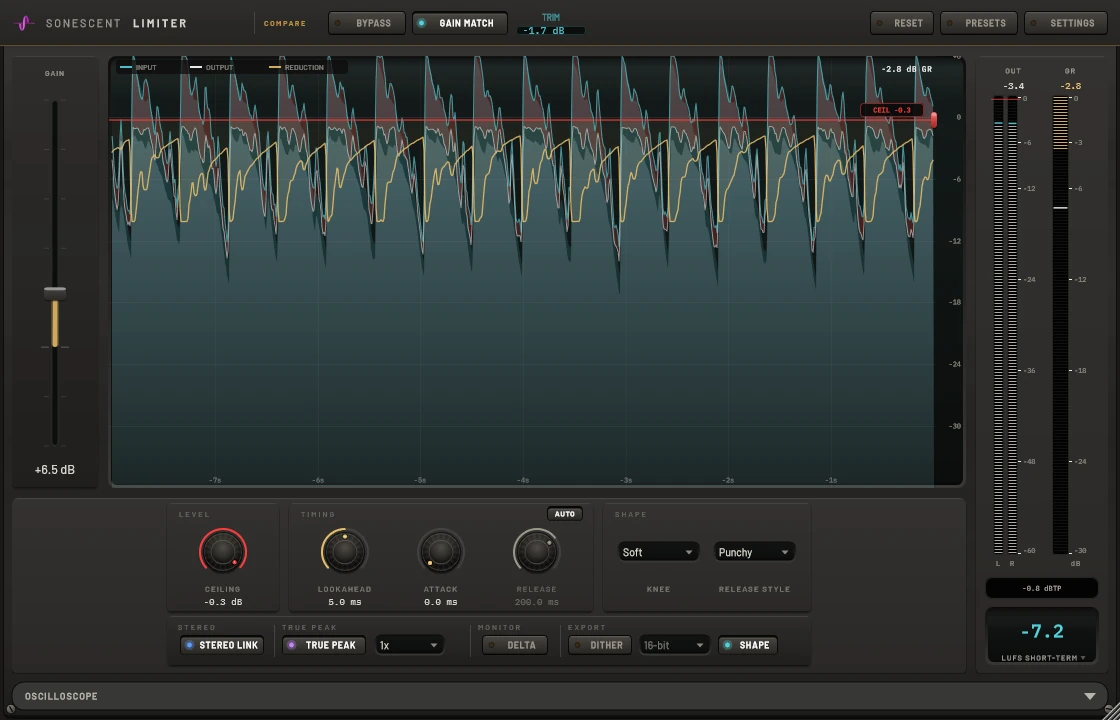Toggle the OUTPUT legend in the display
The image size is (1120, 720).
tap(212, 67)
